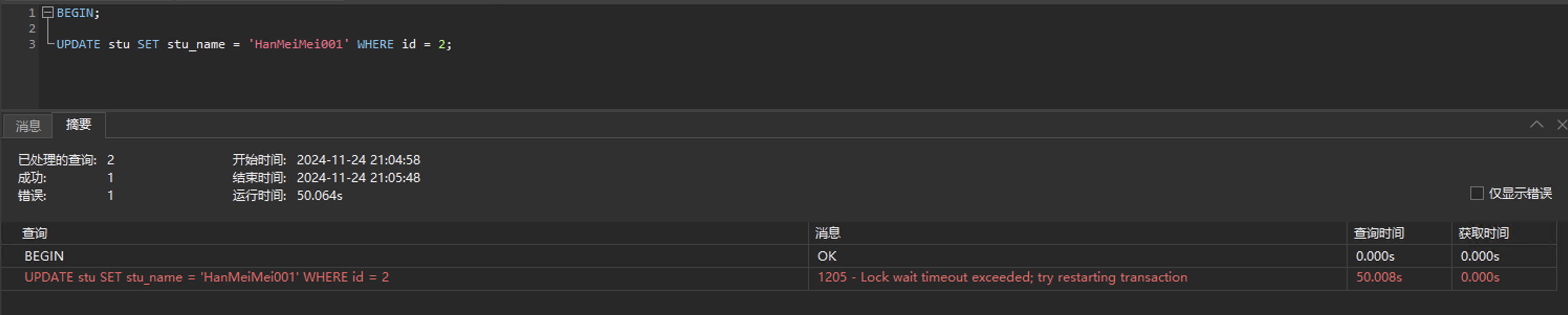Click line number 2 in the editor gutter

(x=31, y=29)
